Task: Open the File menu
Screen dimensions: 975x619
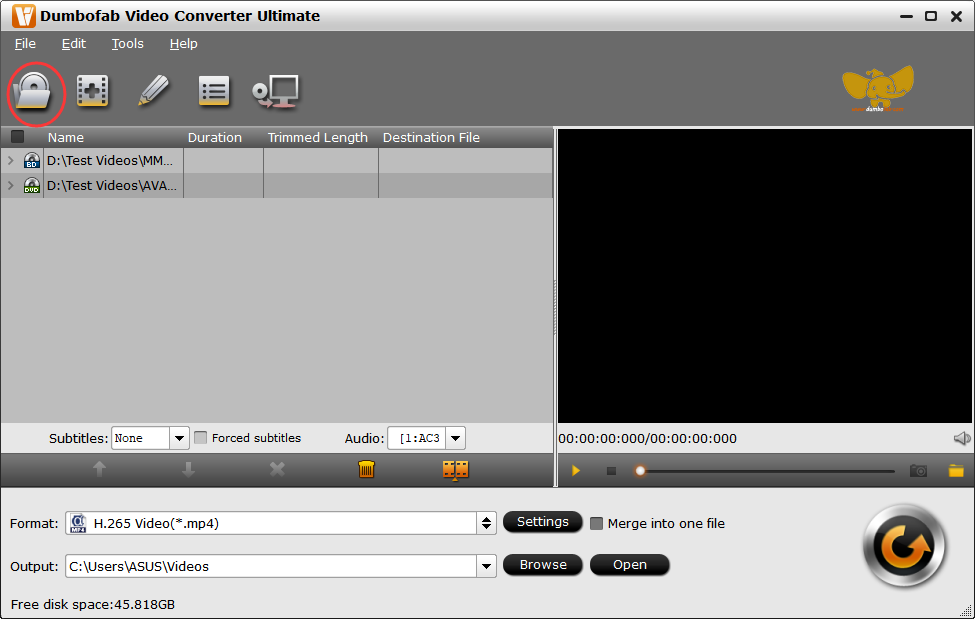Action: click(25, 44)
